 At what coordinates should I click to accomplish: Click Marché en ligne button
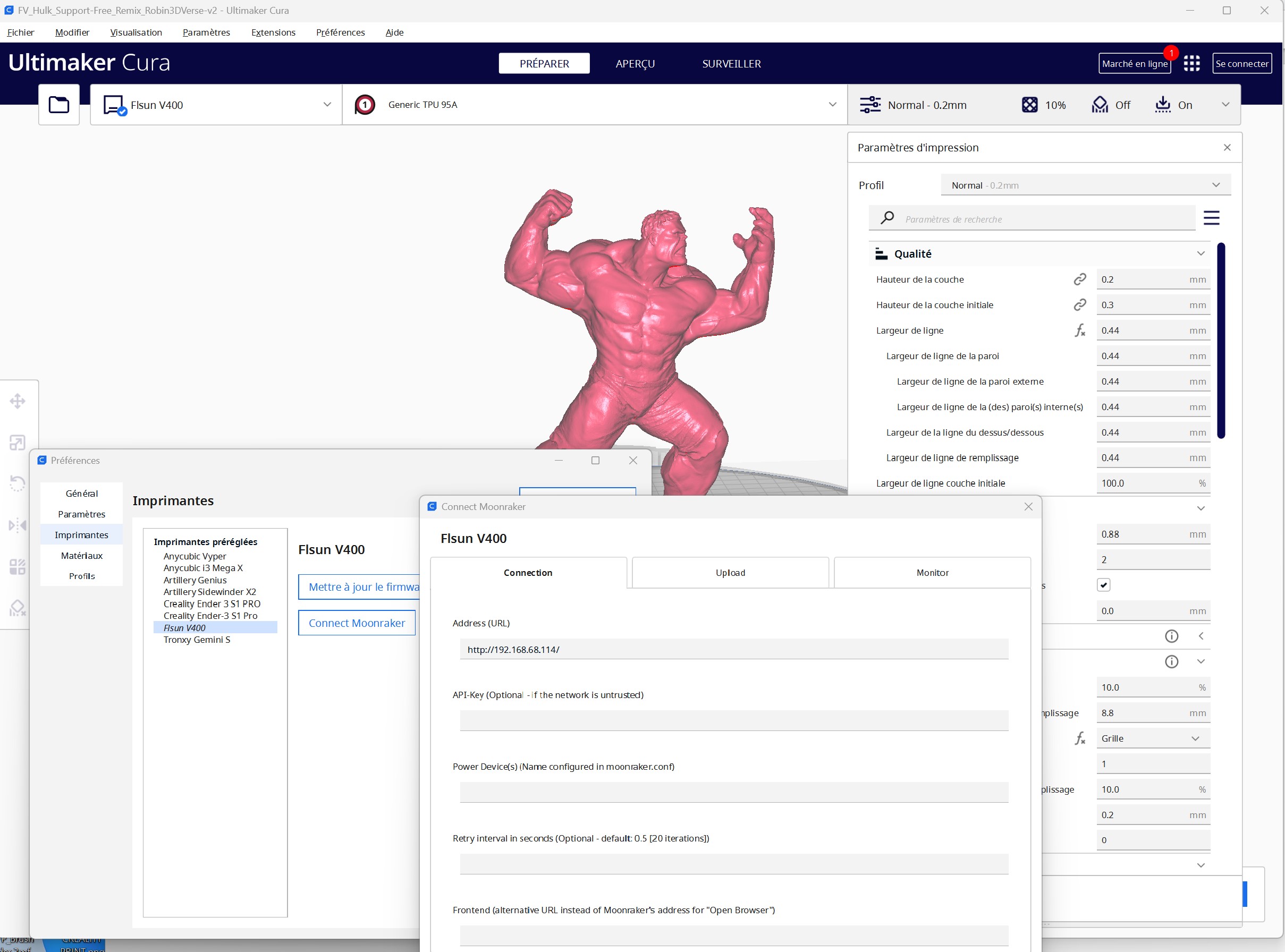(1135, 63)
